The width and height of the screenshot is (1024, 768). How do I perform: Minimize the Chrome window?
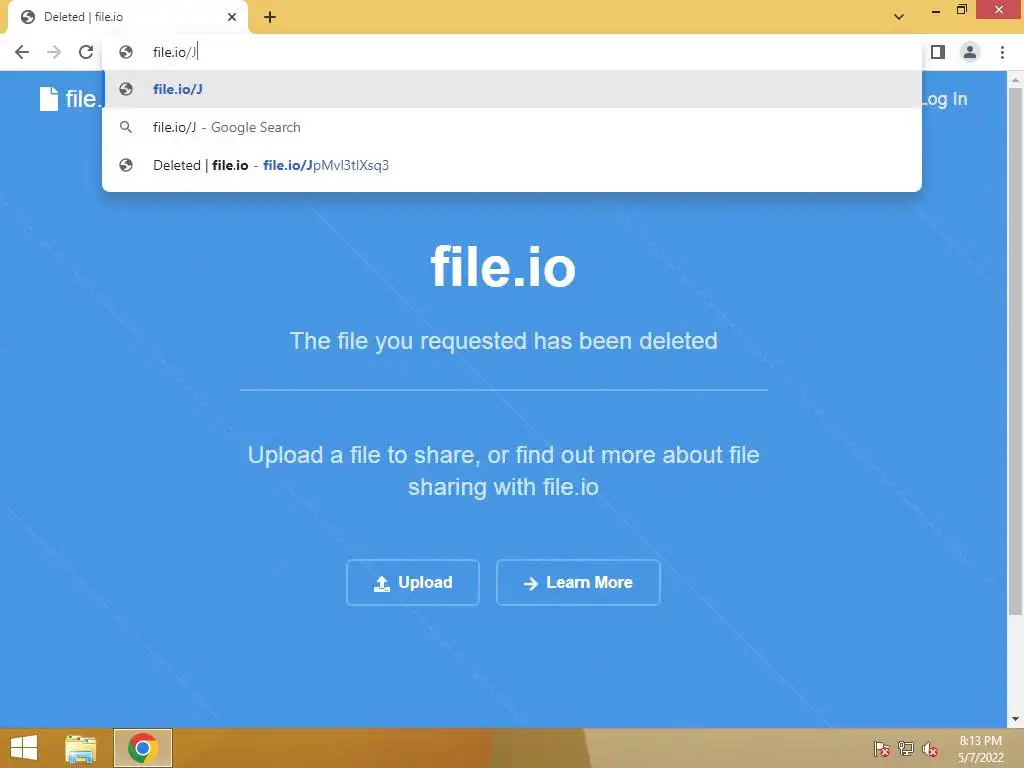point(935,11)
